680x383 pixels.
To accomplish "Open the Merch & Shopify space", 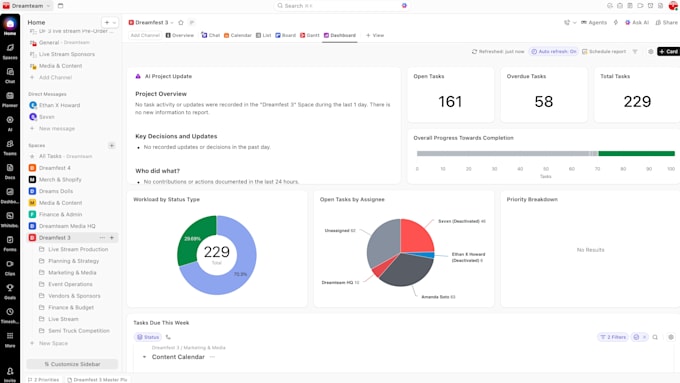I will point(60,180).
